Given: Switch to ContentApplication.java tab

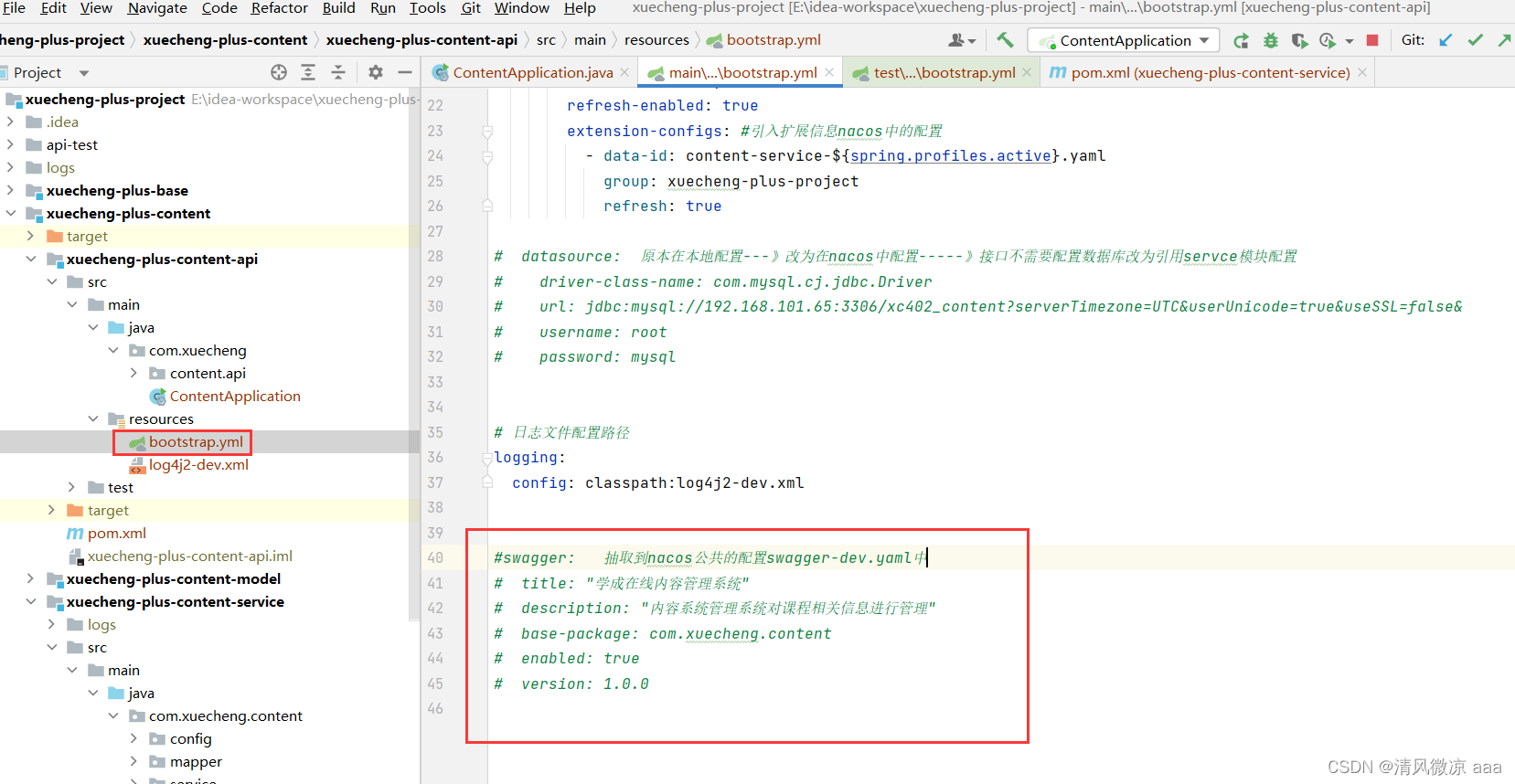Looking at the screenshot, I should pyautogui.click(x=531, y=72).
